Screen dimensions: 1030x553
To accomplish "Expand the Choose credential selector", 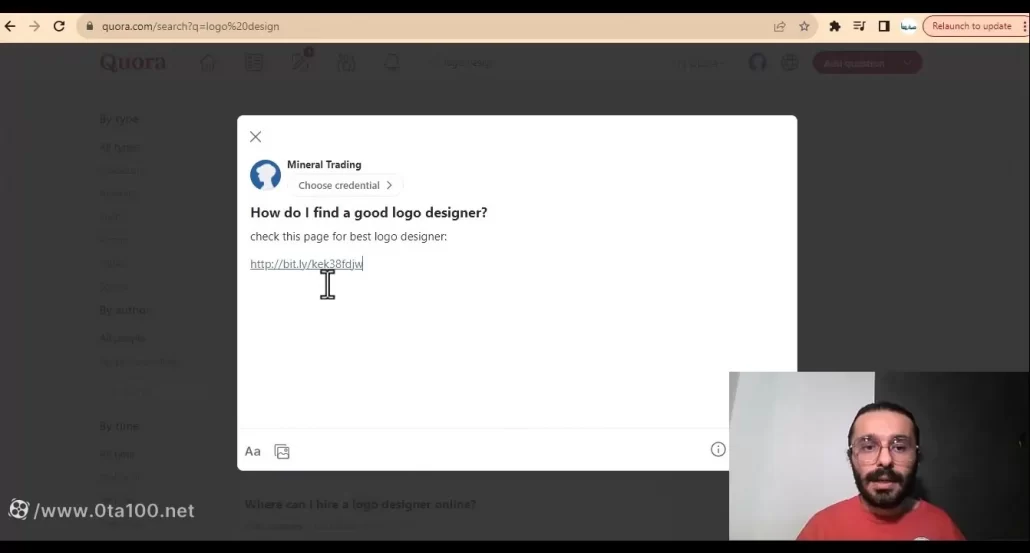I will pyautogui.click(x=345, y=185).
